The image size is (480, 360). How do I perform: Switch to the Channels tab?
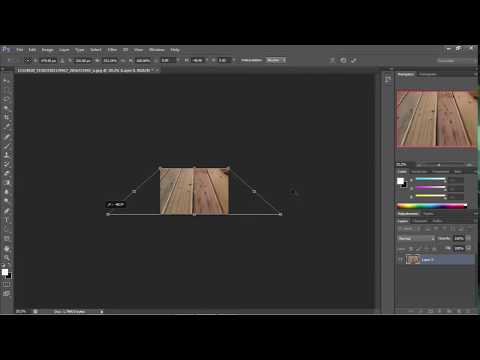pos(421,221)
